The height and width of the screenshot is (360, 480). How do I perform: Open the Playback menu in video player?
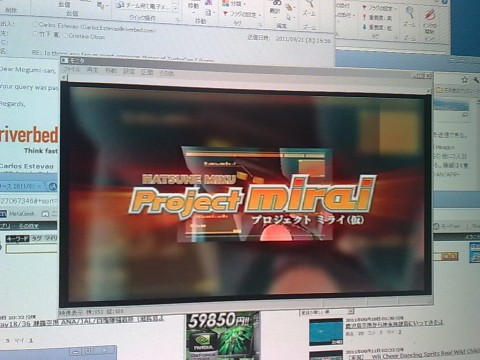click(92, 70)
